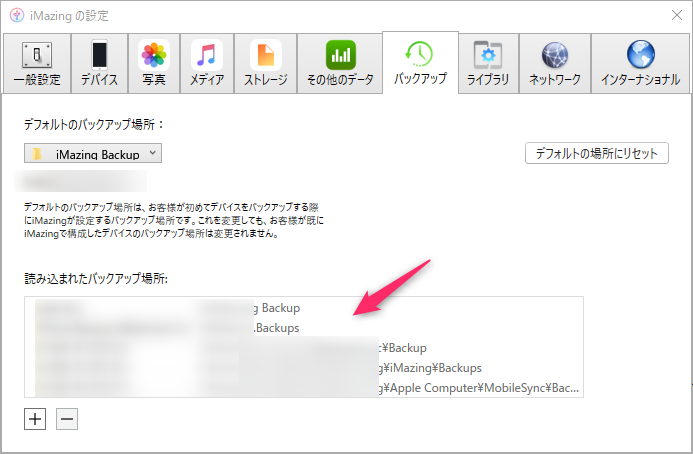
Task: Add a backup location with plus button
Action: click(x=35, y=419)
